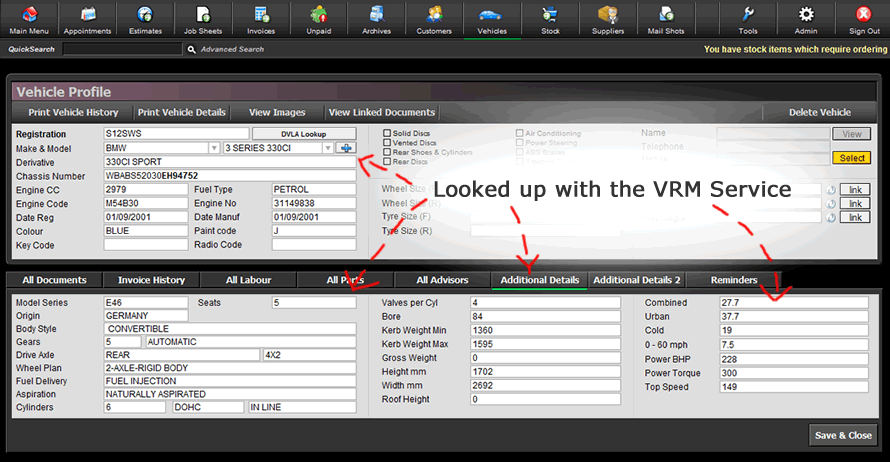Viewport: 890px width, 462px height.
Task: Select the Additional Details tab
Action: point(540,280)
